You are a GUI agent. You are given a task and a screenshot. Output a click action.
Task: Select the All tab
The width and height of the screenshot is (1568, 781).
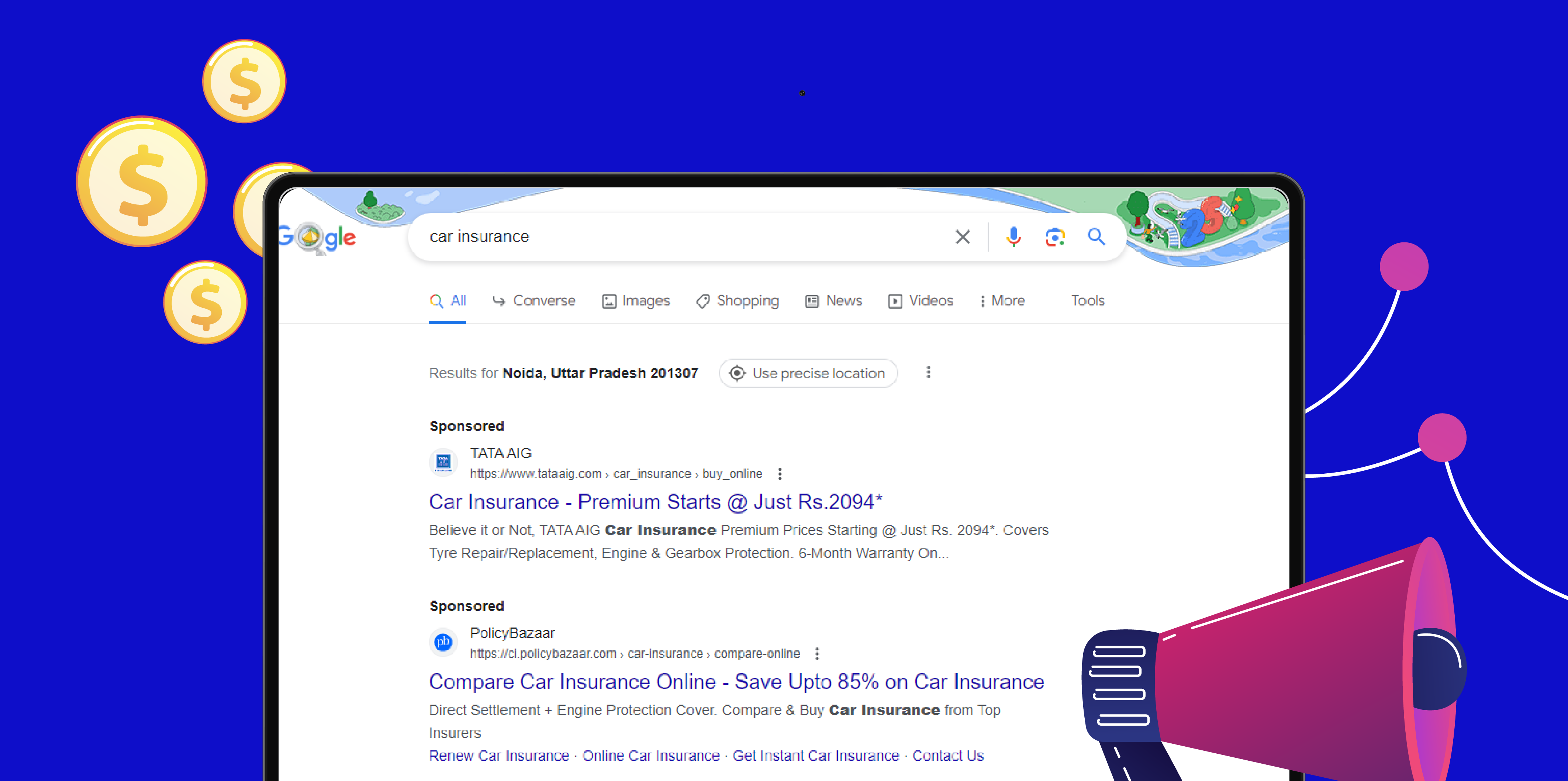coord(448,301)
